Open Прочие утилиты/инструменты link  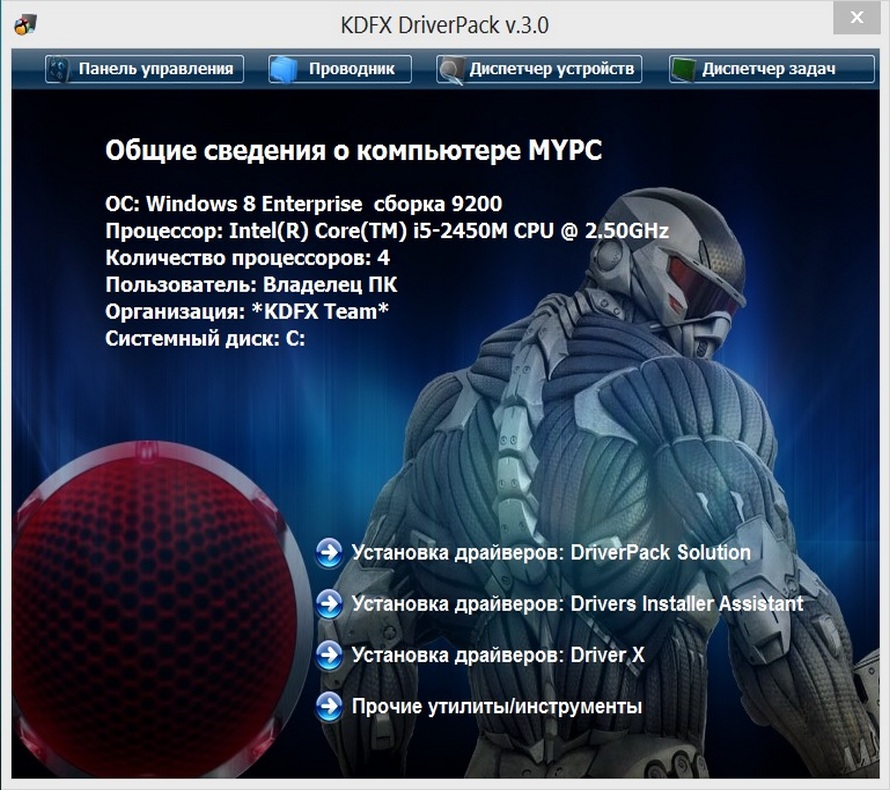pos(497,707)
